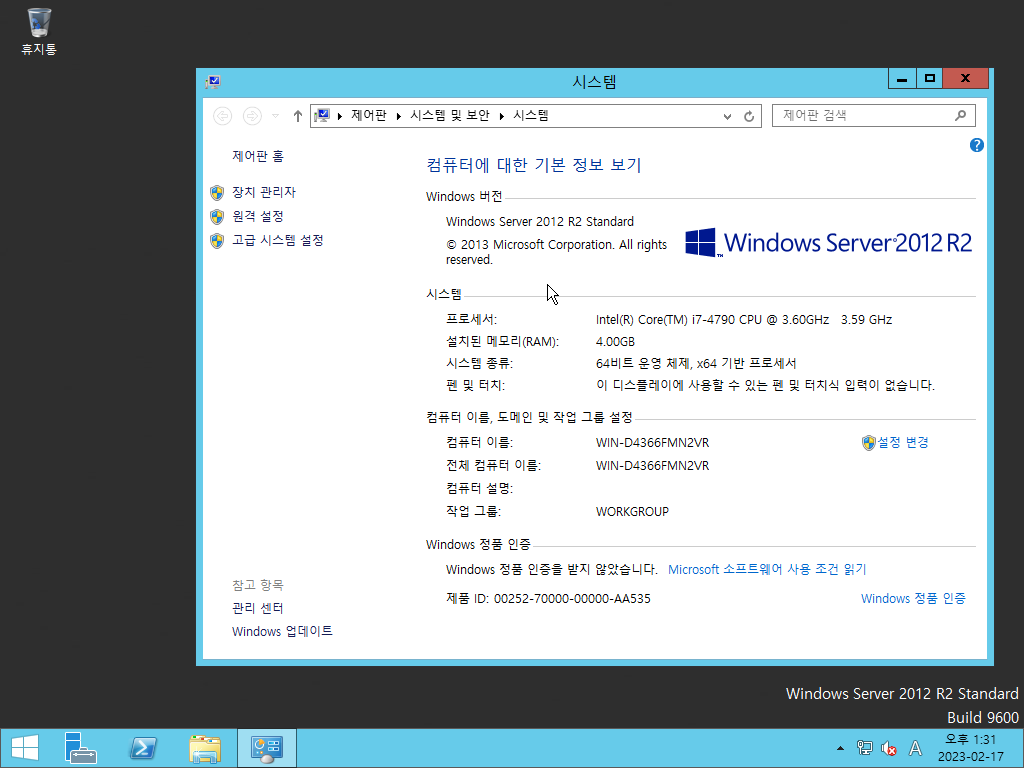The image size is (1024, 768).
Task: Click Windows 정품 인증 activation link
Action: tap(913, 598)
